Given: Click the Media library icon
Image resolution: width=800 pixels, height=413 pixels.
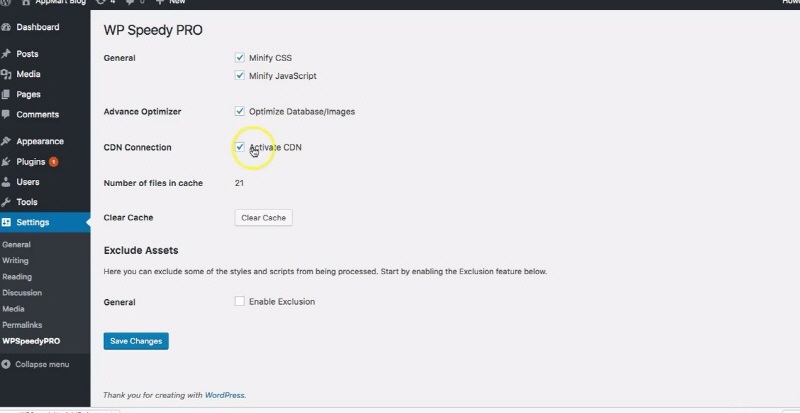Looking at the screenshot, I should point(6,74).
